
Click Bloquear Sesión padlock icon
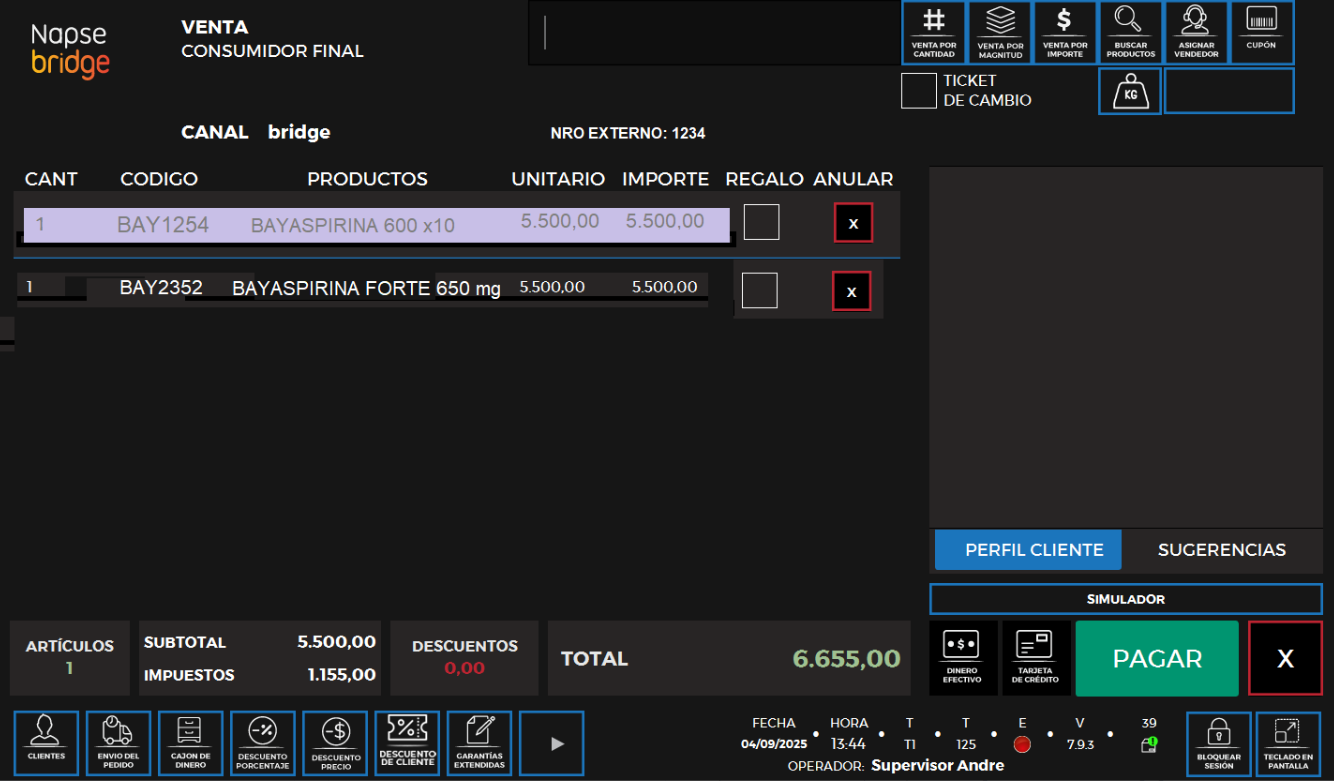[1219, 743]
